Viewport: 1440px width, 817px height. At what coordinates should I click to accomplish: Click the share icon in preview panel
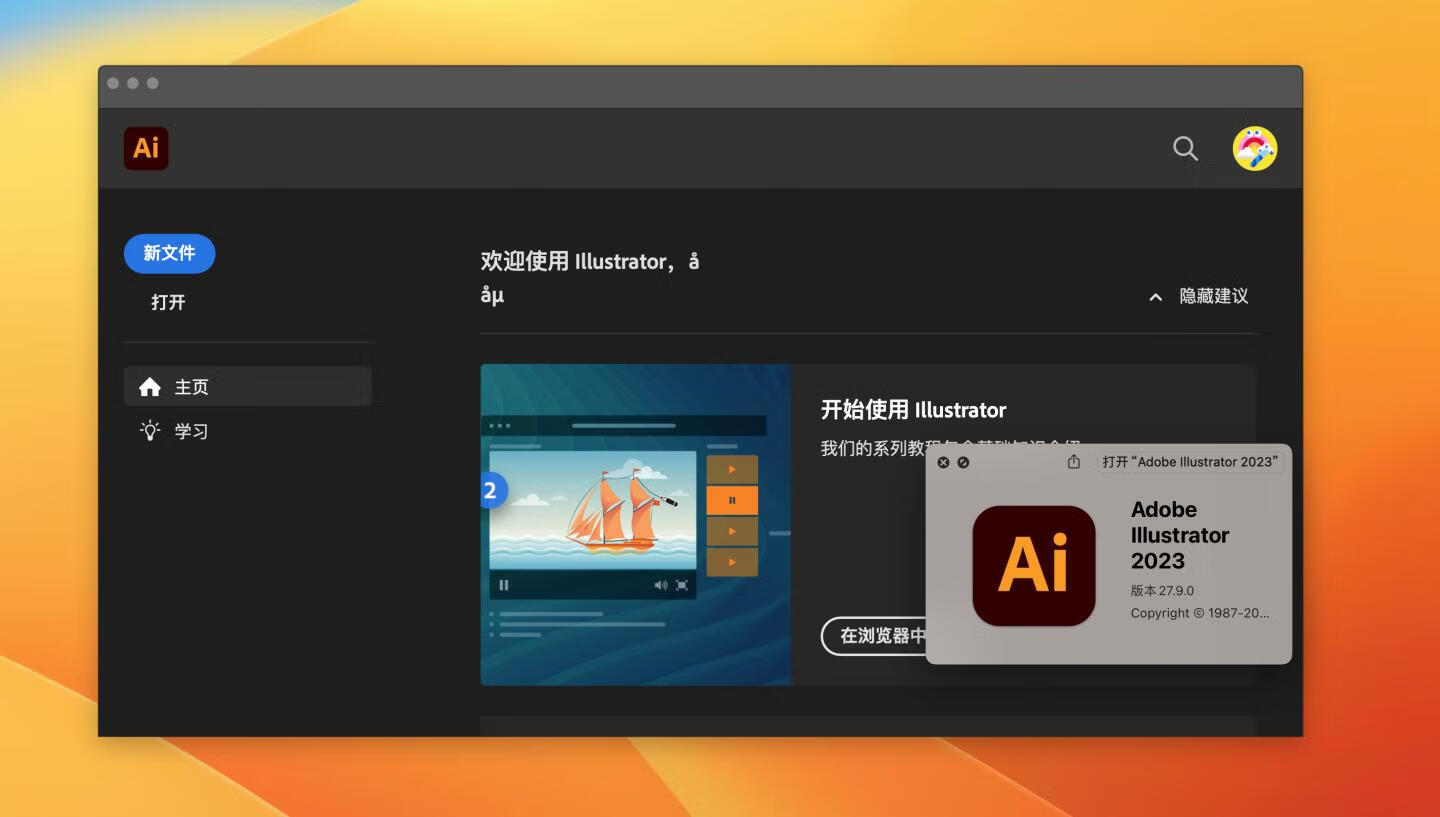[1074, 461]
